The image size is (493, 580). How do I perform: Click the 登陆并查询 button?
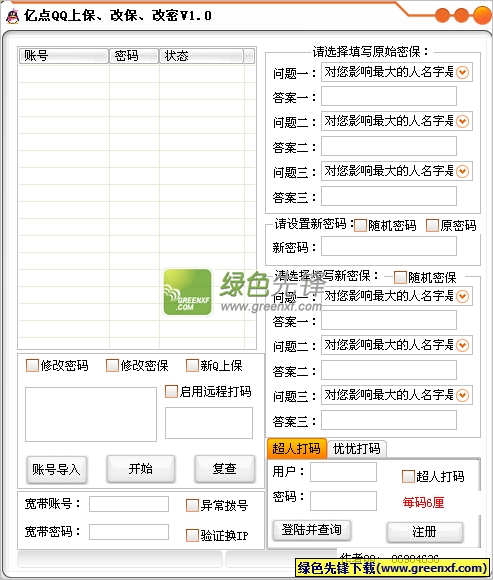(312, 530)
